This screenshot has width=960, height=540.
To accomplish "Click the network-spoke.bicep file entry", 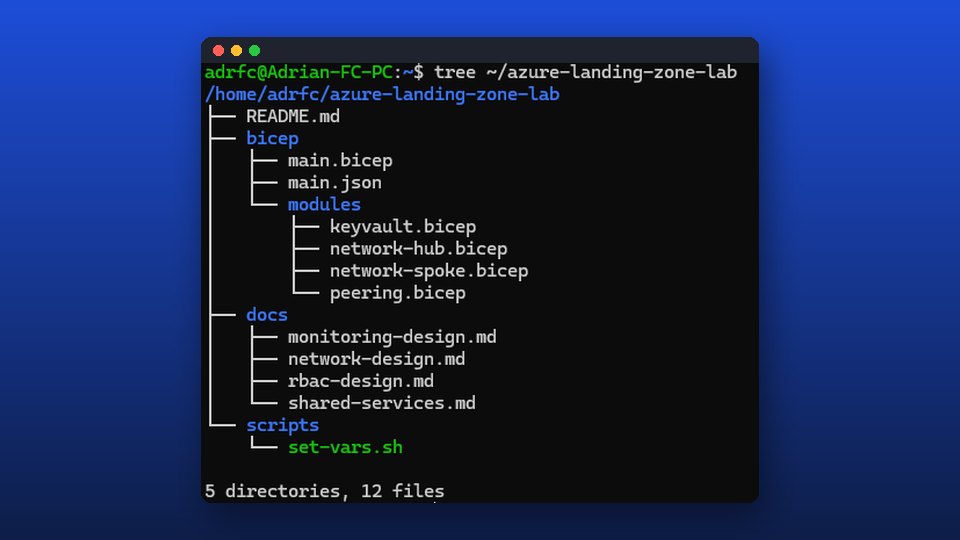I will [x=429, y=271].
